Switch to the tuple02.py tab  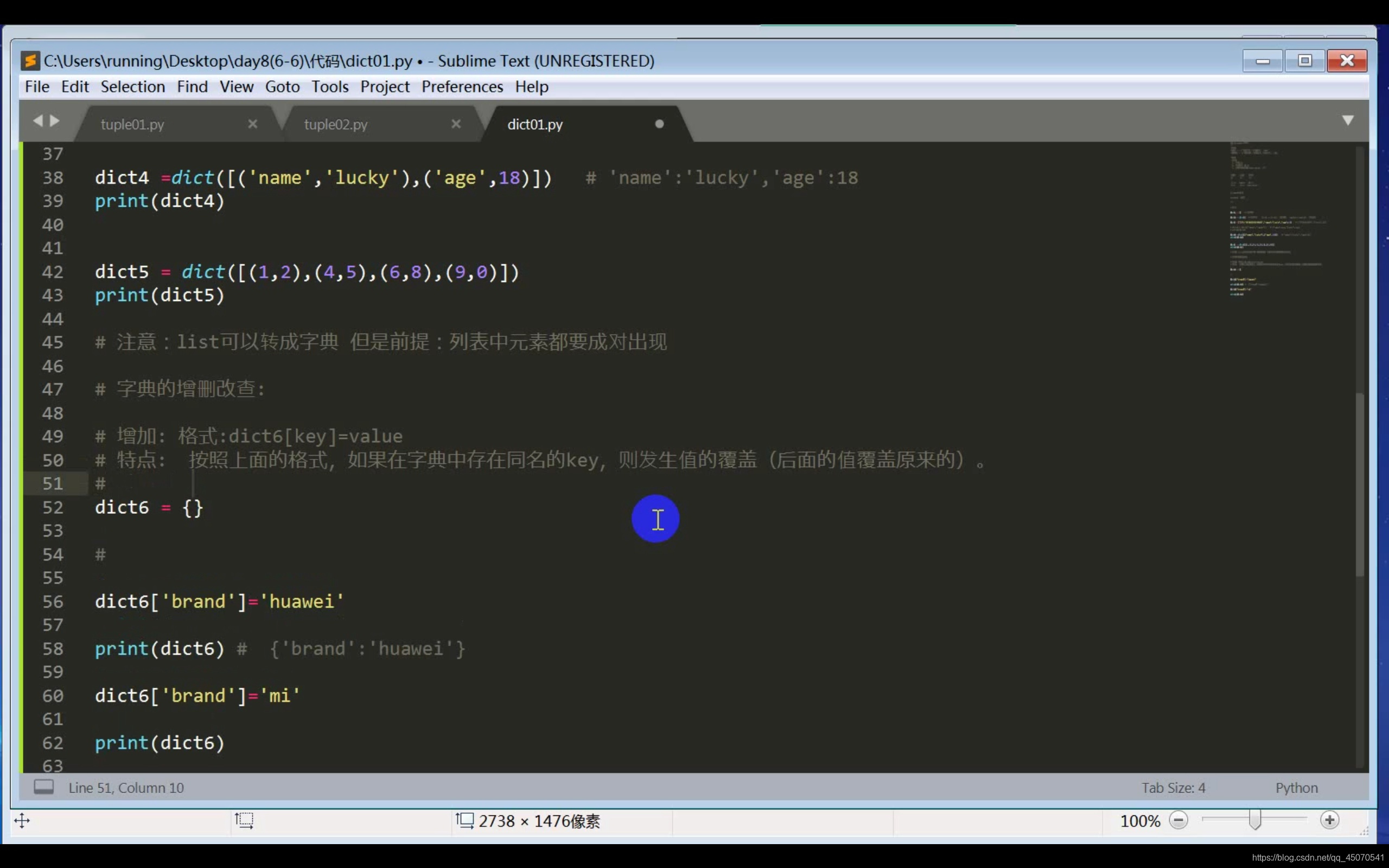(x=336, y=125)
